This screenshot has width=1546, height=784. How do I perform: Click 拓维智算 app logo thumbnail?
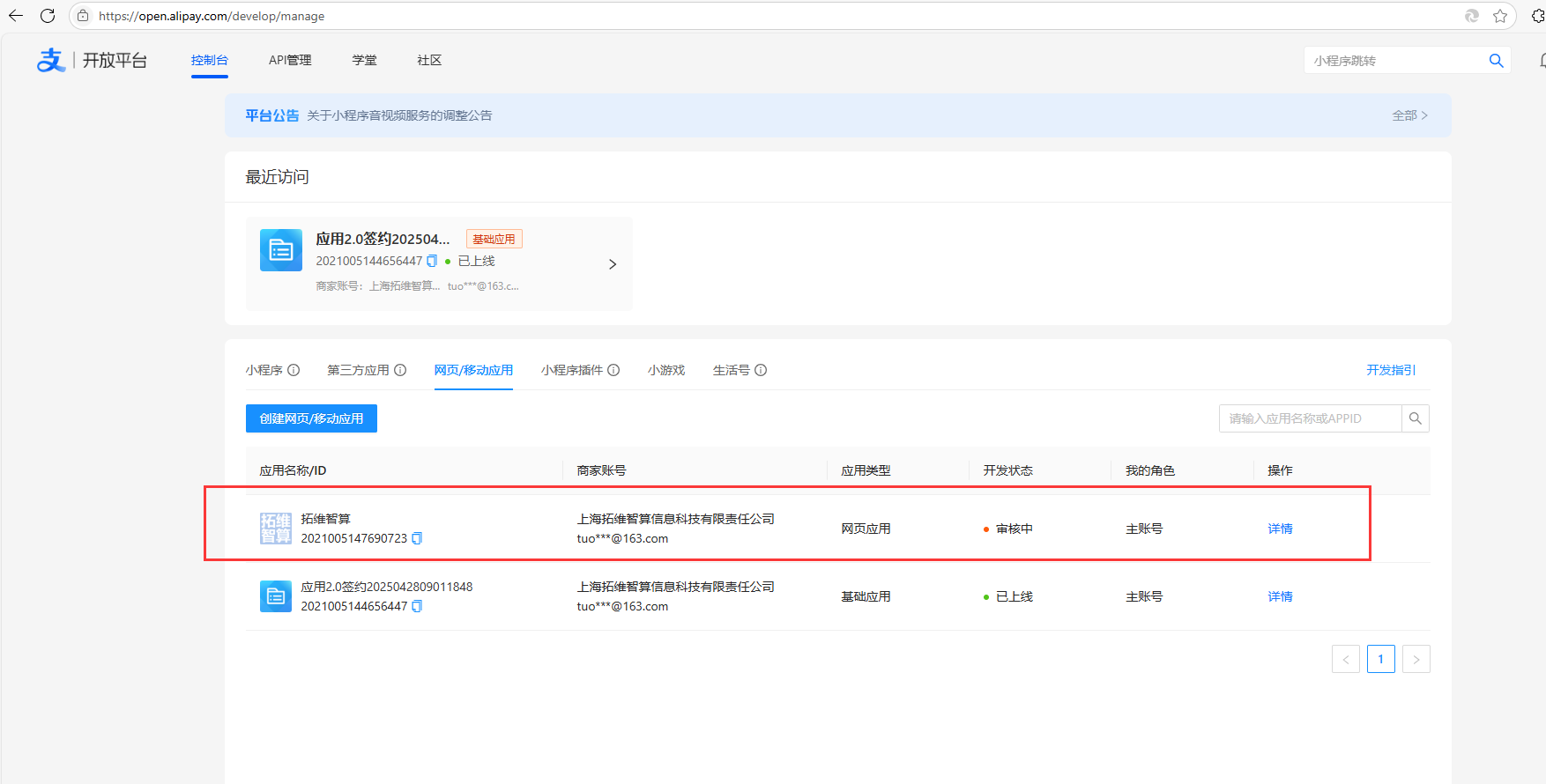point(276,529)
